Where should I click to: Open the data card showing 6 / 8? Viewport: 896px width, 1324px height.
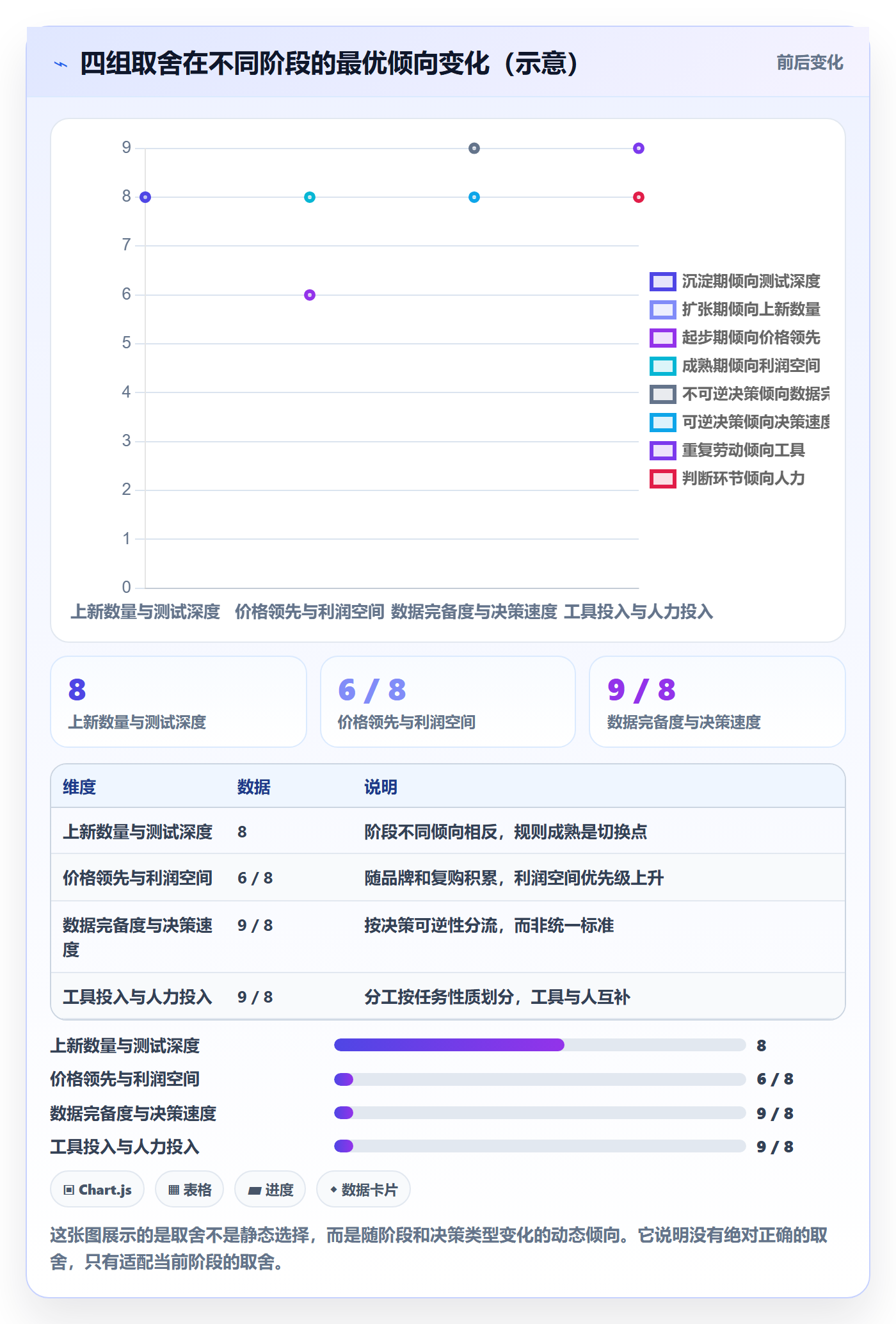(448, 702)
